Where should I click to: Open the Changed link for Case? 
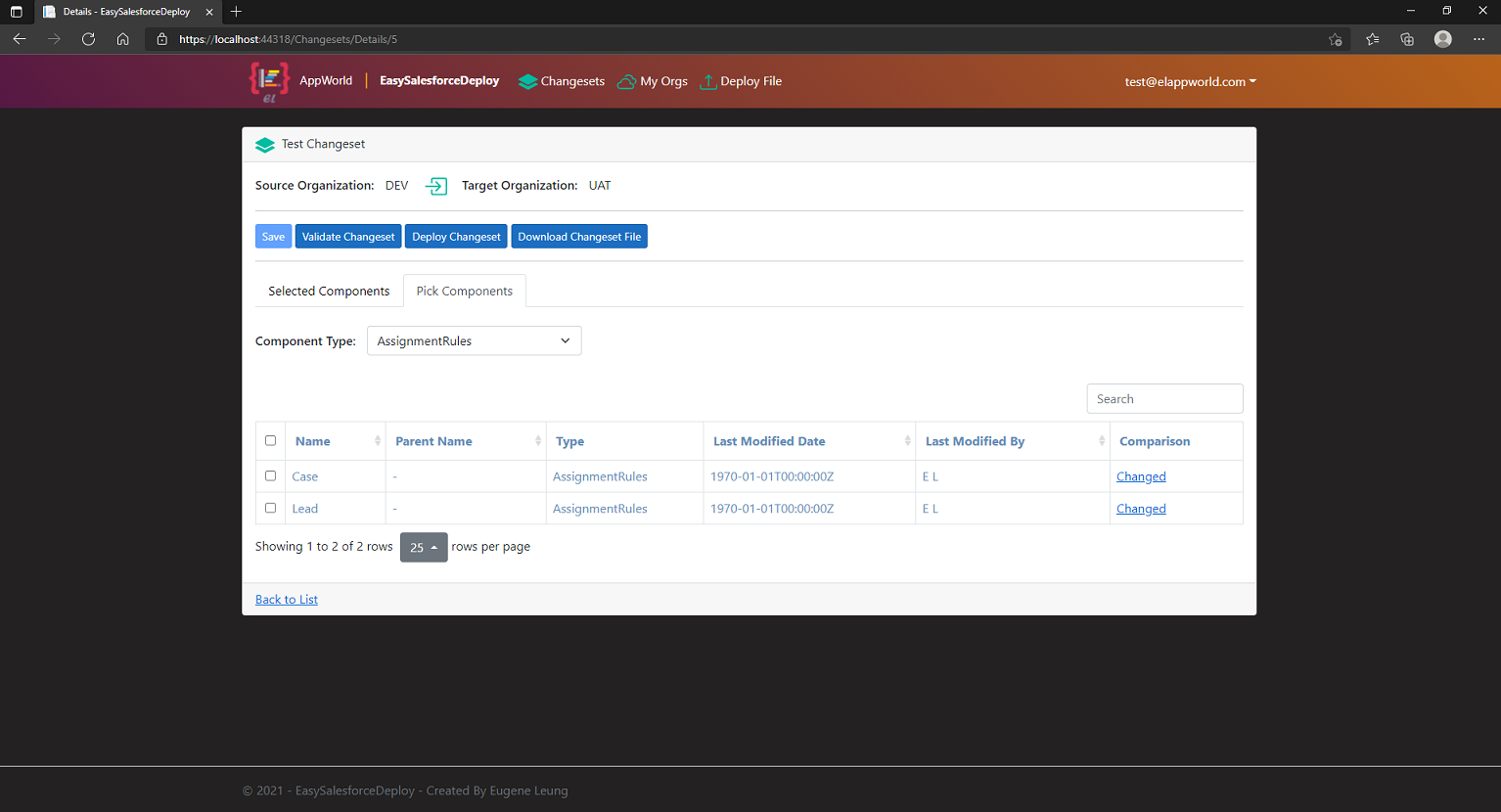[1141, 476]
